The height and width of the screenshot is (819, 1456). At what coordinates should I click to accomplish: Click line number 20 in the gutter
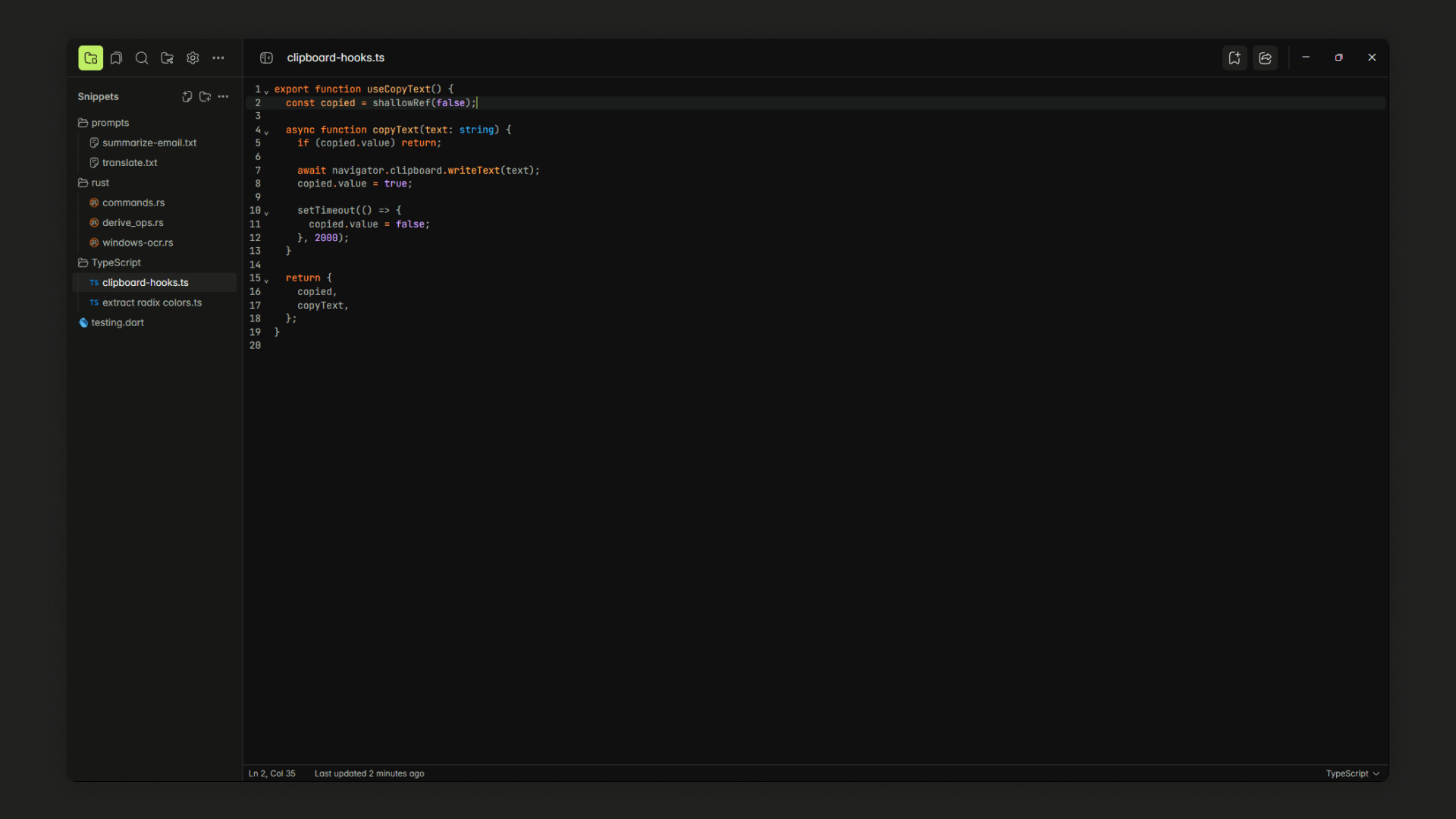pyautogui.click(x=255, y=346)
